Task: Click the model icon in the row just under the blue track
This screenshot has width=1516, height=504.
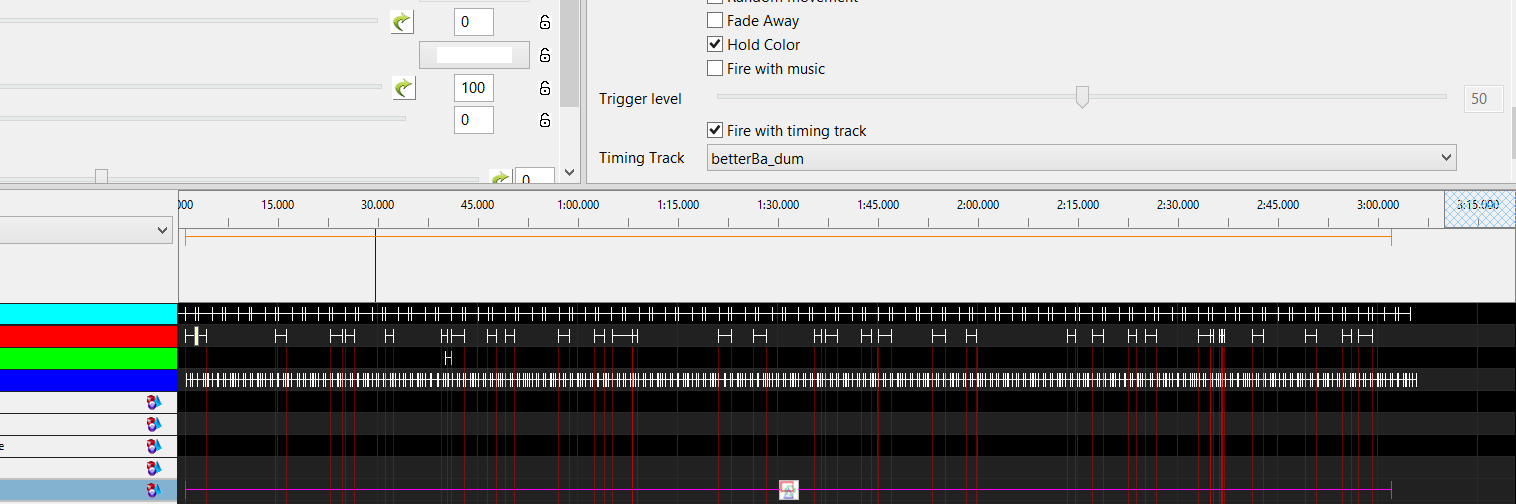Action: tap(153, 402)
